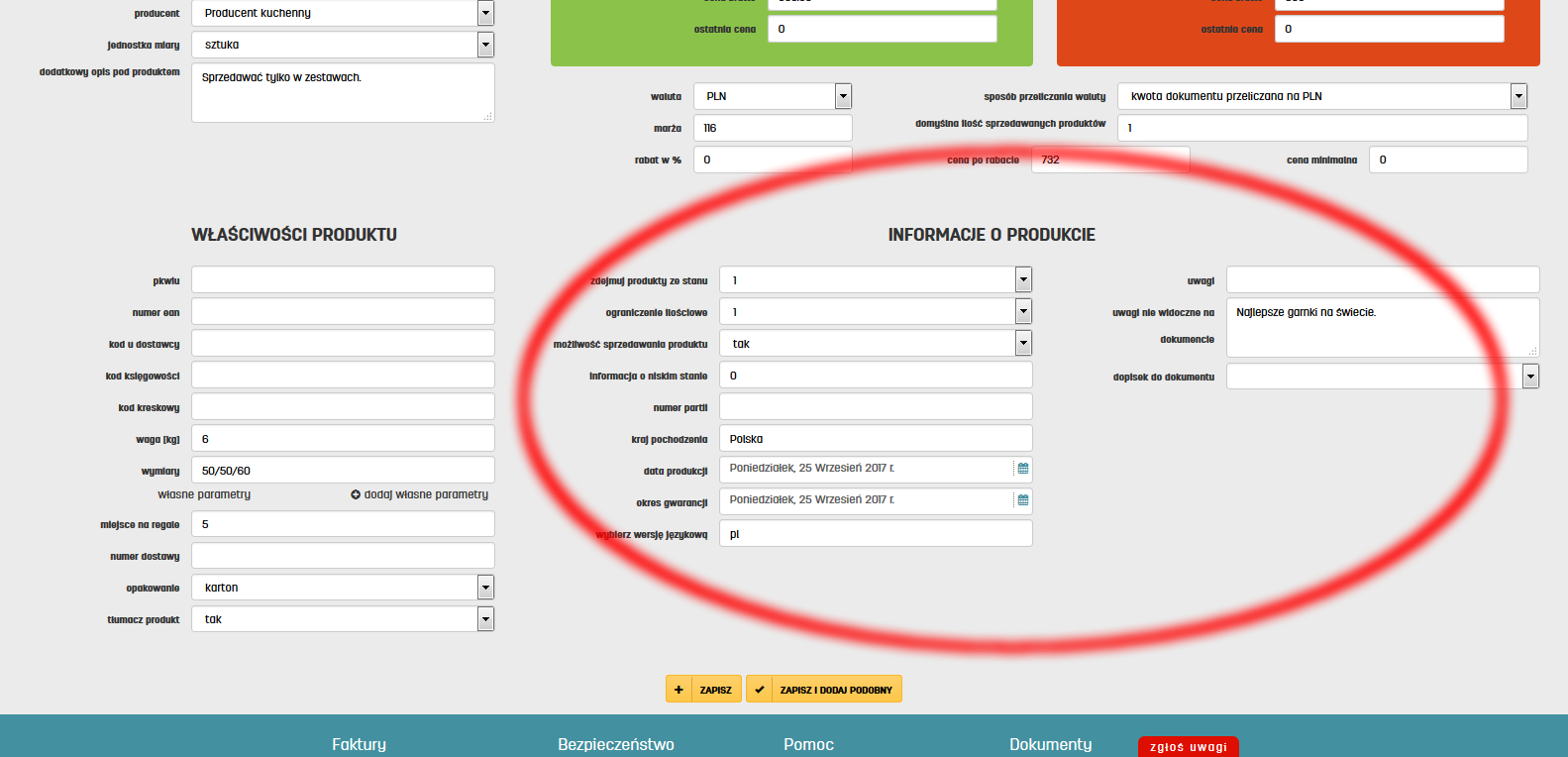Expand the producent dropdown

485,13
